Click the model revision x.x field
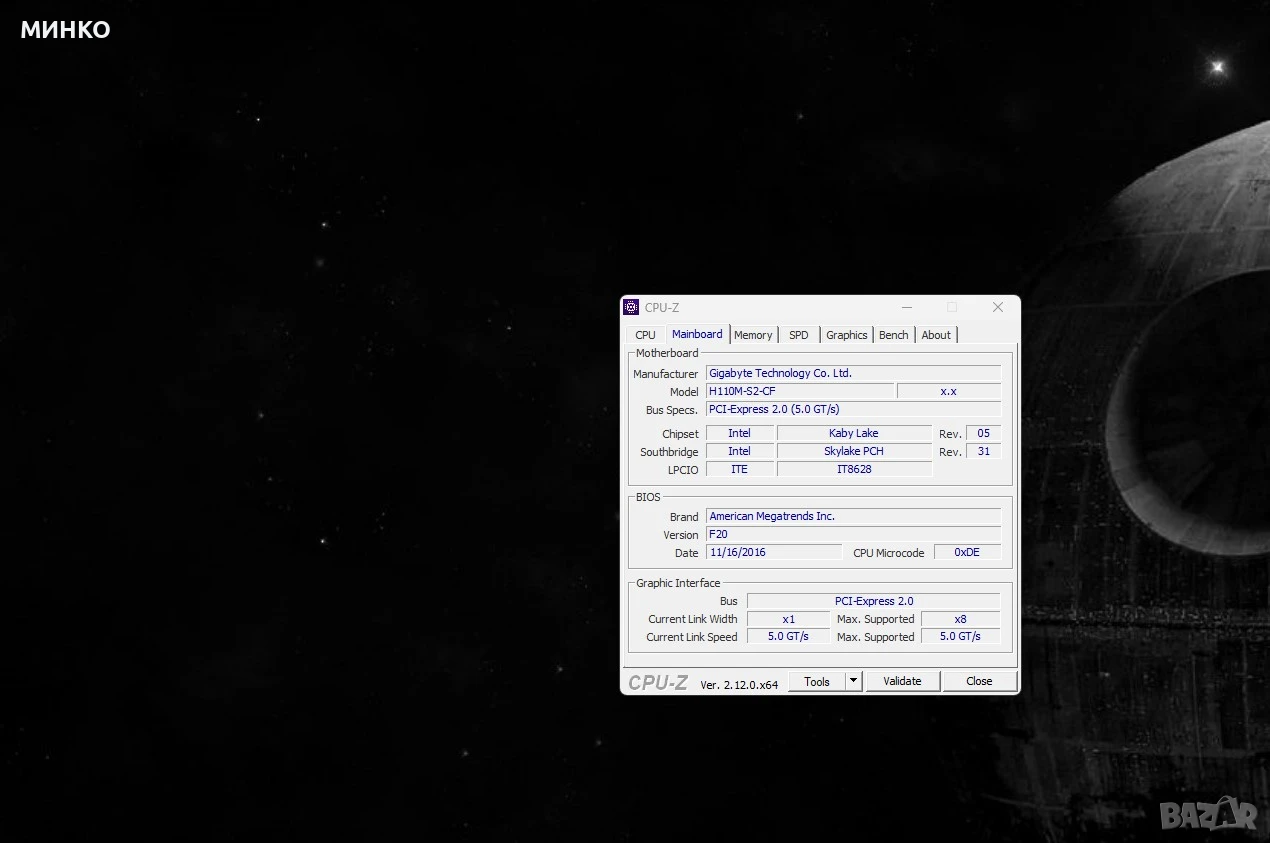The image size is (1270, 843). (x=949, y=391)
